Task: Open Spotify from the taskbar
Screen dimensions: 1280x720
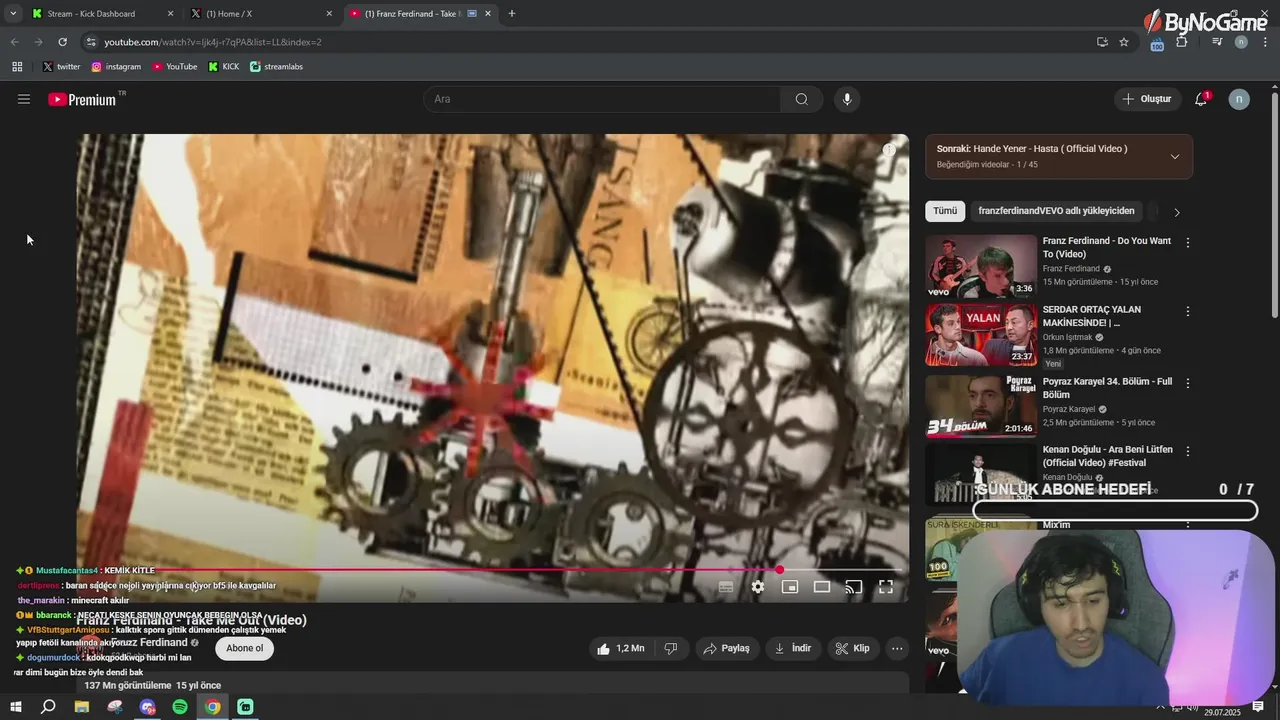Action: 180,707
